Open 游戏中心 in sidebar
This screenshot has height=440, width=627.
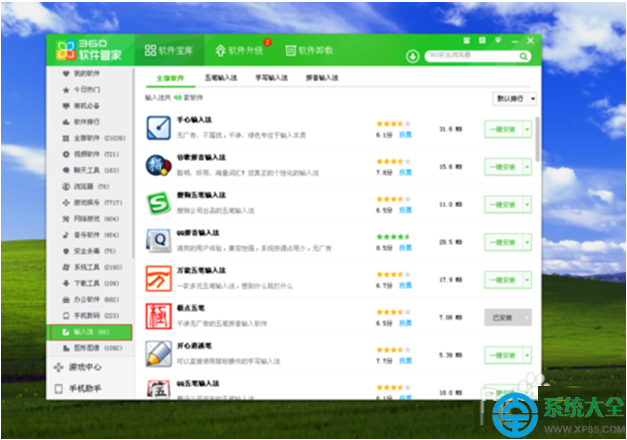click(78, 367)
